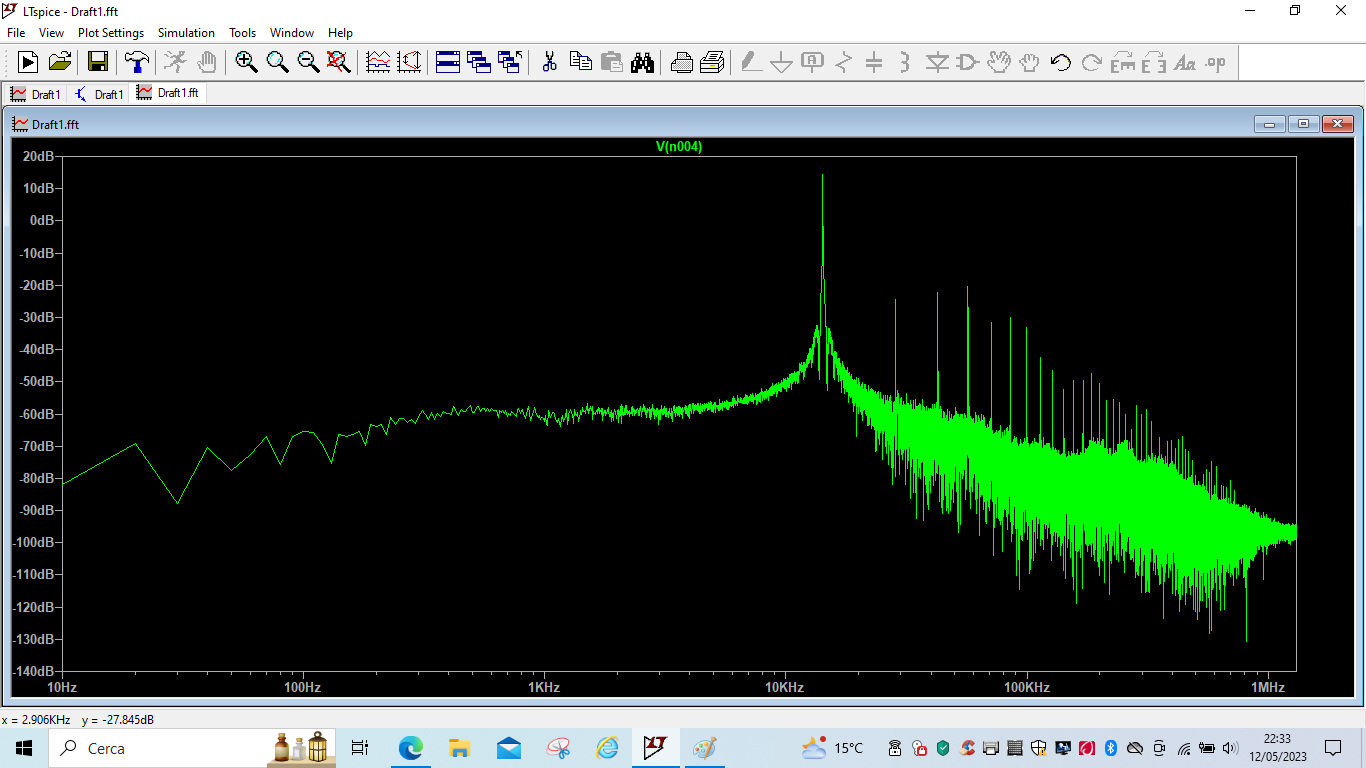Open the File menu
This screenshot has width=1366, height=768.
pyautogui.click(x=16, y=33)
